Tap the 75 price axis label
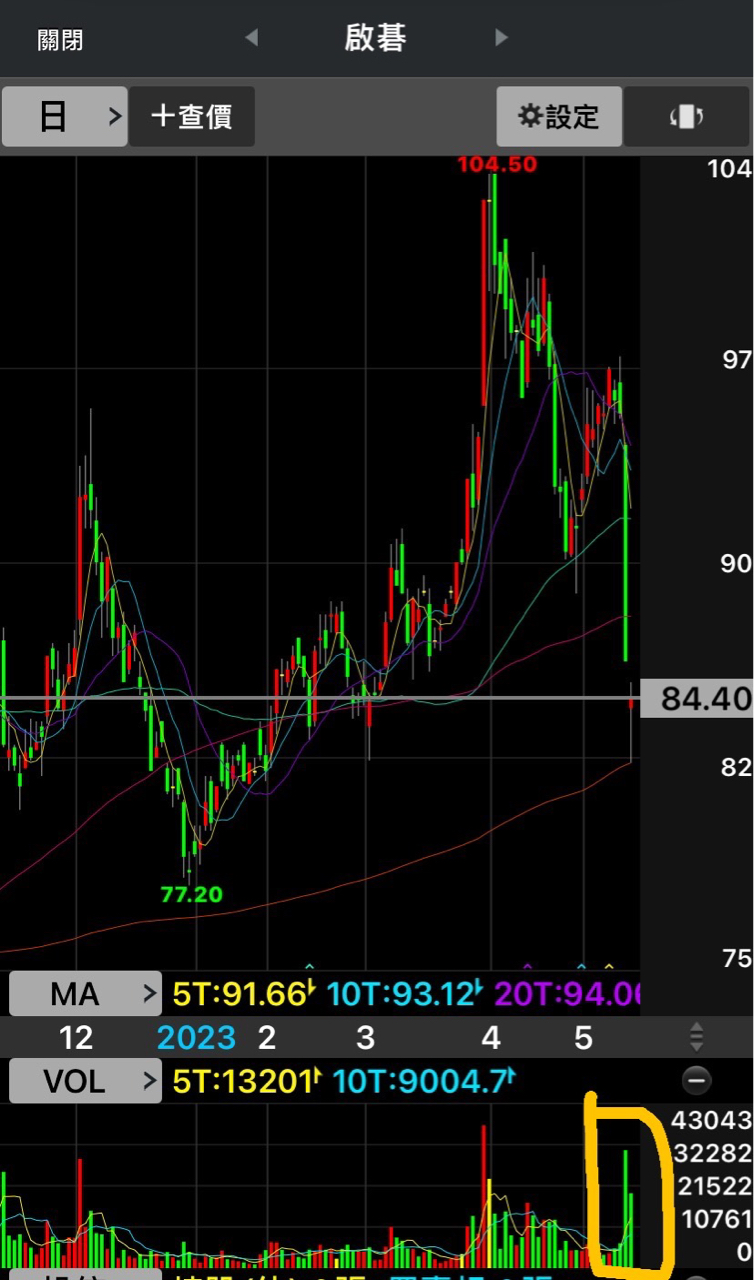This screenshot has height=1280, width=754. [x=736, y=958]
